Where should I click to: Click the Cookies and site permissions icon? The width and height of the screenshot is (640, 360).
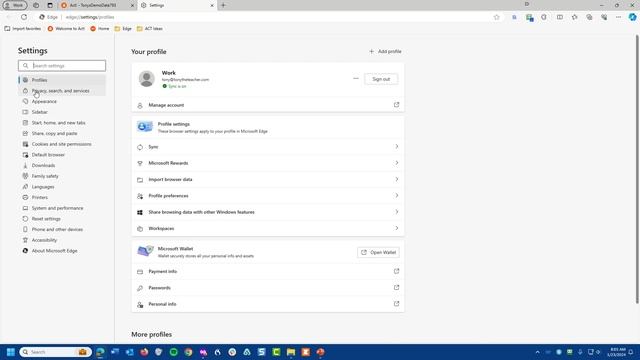pyautogui.click(x=25, y=144)
